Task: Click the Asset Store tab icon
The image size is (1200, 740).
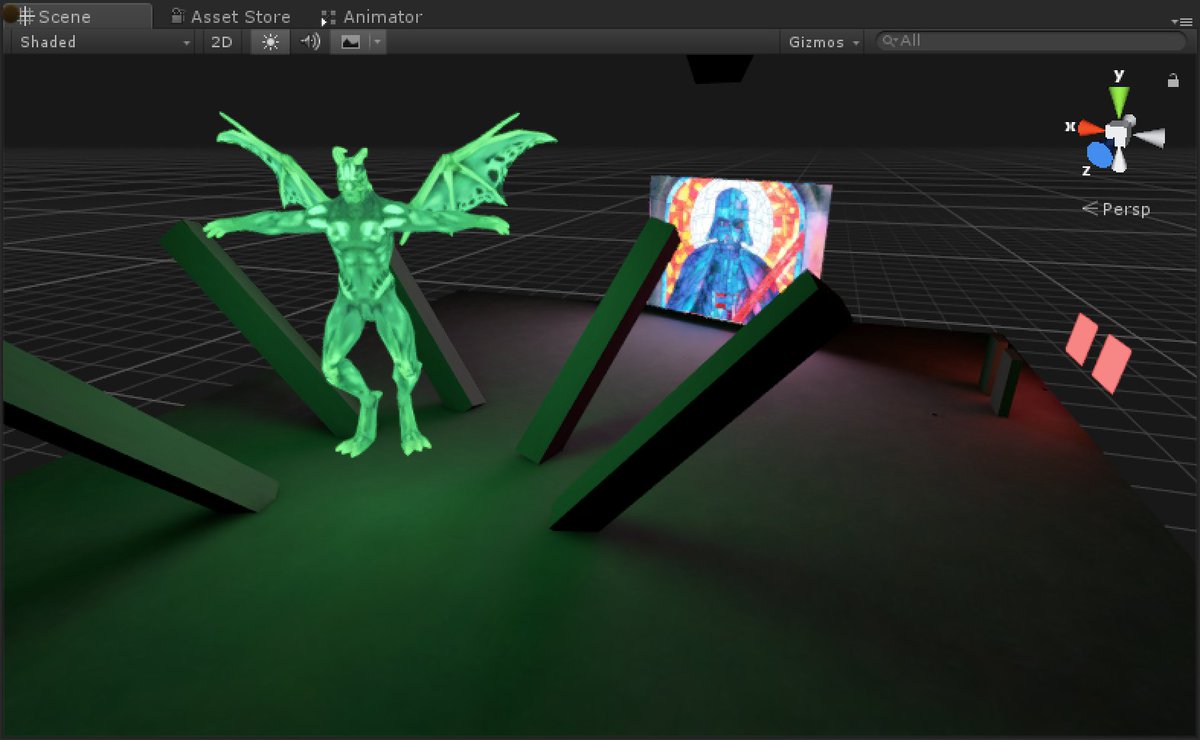Action: 177,16
